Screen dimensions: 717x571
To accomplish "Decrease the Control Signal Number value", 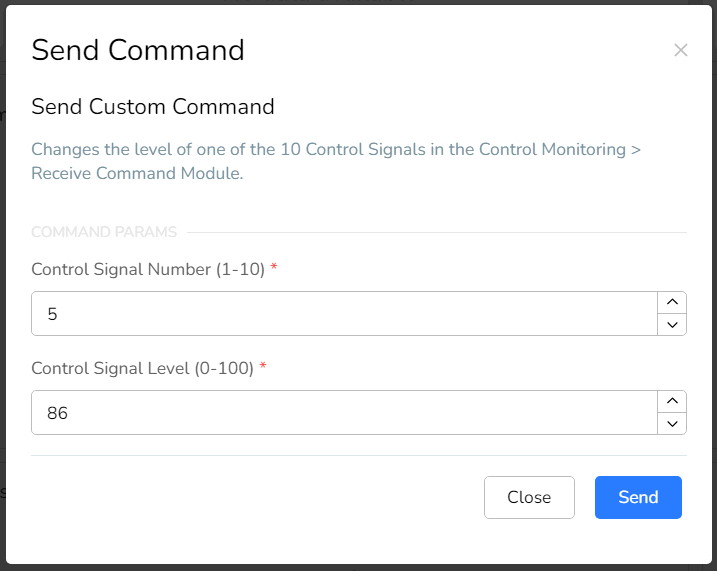I will (x=672, y=325).
